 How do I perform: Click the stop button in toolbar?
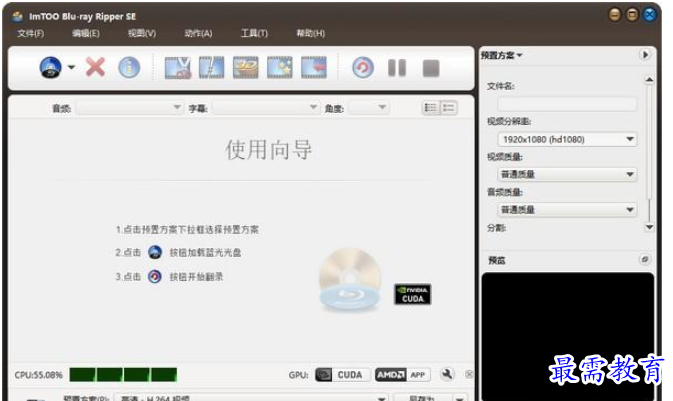click(431, 68)
